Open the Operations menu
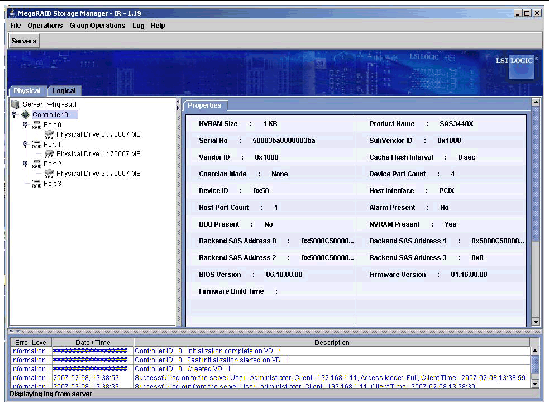The width and height of the screenshot is (549, 408). point(45,26)
